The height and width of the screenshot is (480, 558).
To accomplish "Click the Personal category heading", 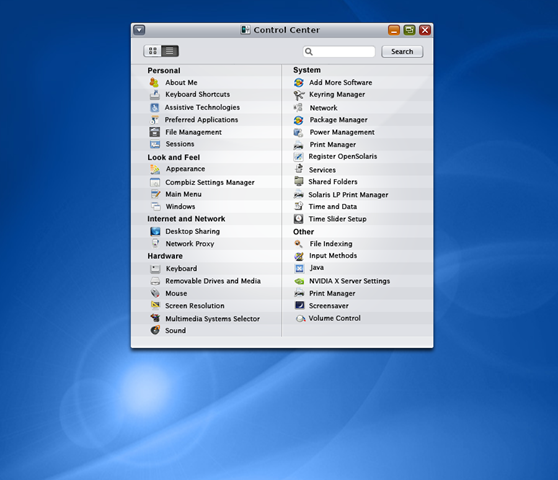I will (164, 70).
